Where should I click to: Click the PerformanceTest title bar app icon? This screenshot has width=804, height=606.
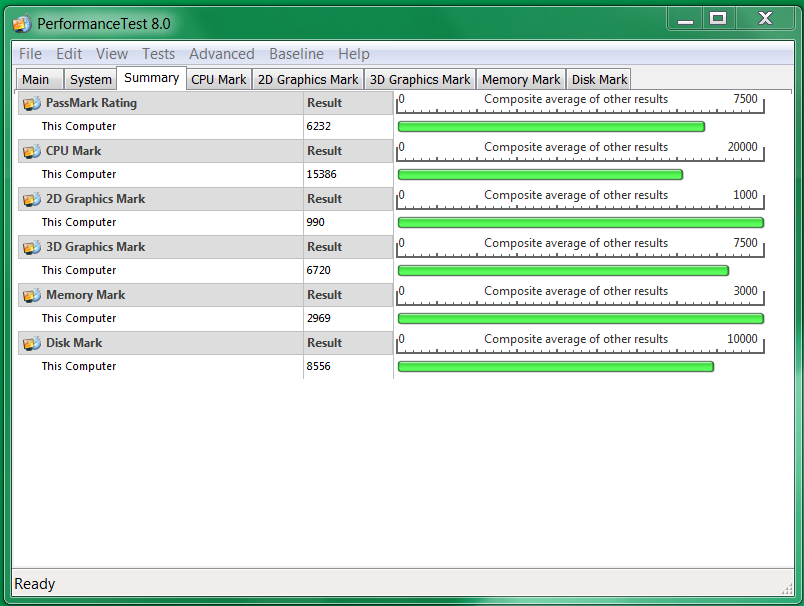(x=22, y=24)
